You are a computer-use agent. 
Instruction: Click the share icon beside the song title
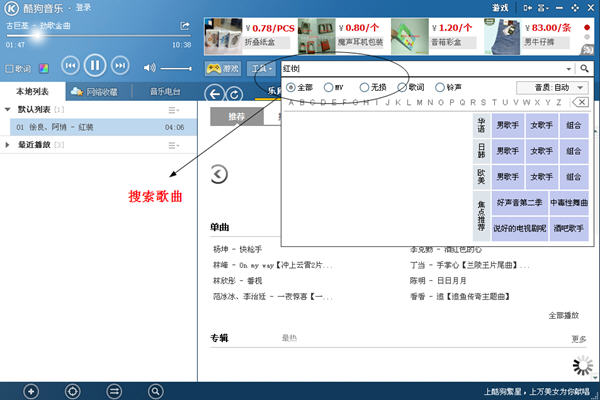click(x=185, y=25)
